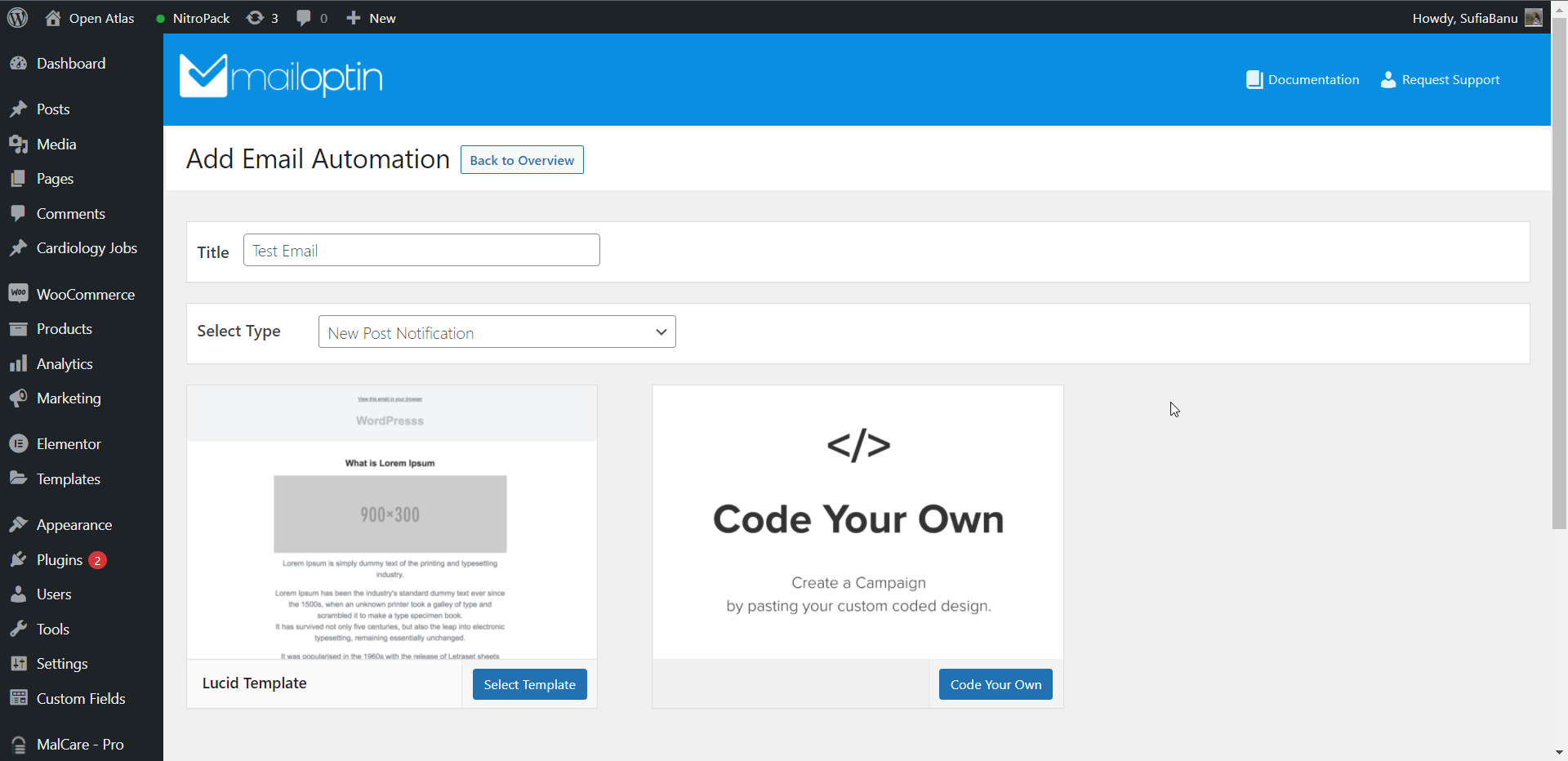1568x761 pixels.
Task: Open the Elementor menu item
Action: click(x=82, y=444)
